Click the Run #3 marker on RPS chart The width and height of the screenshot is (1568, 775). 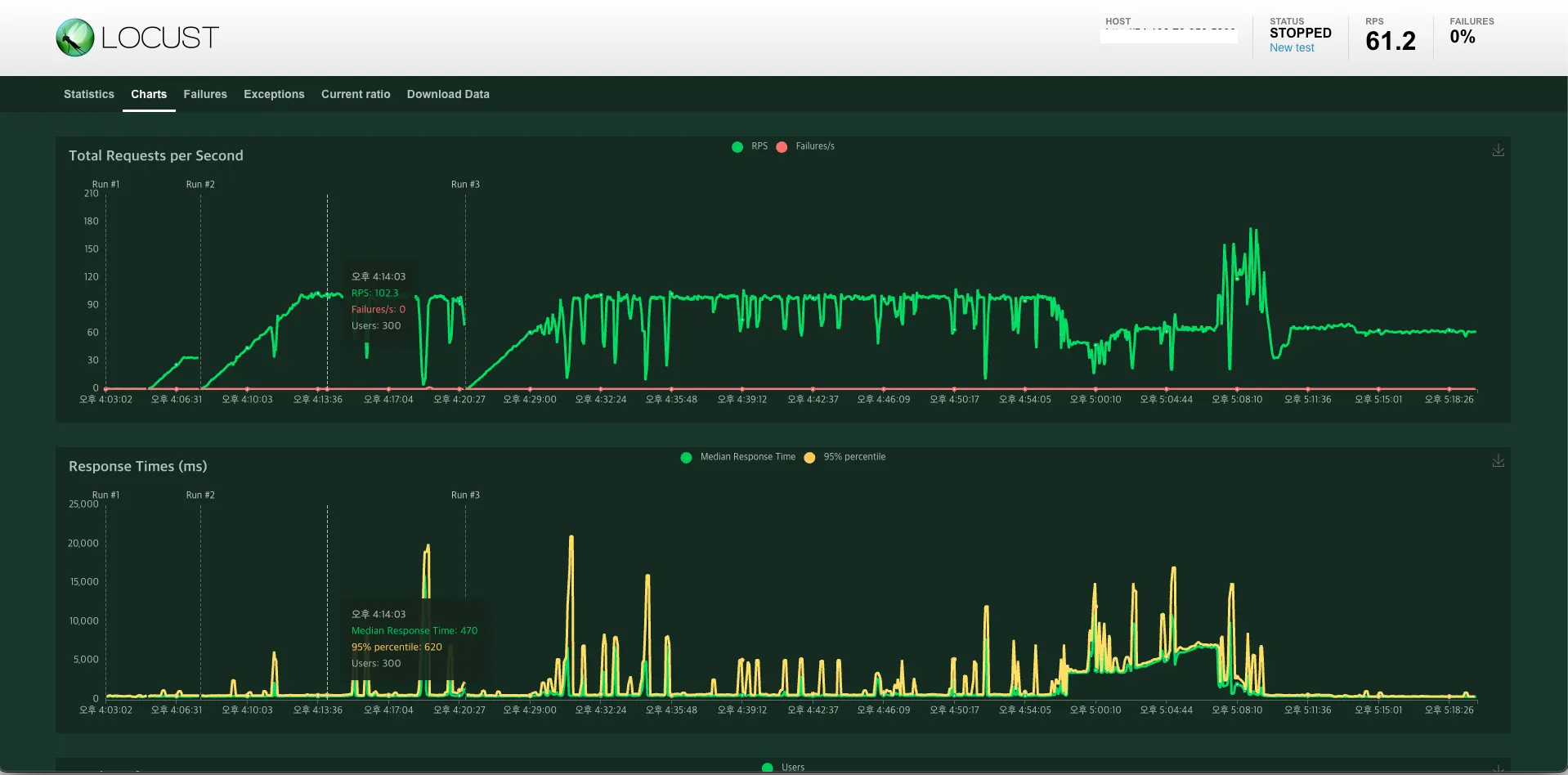point(465,185)
